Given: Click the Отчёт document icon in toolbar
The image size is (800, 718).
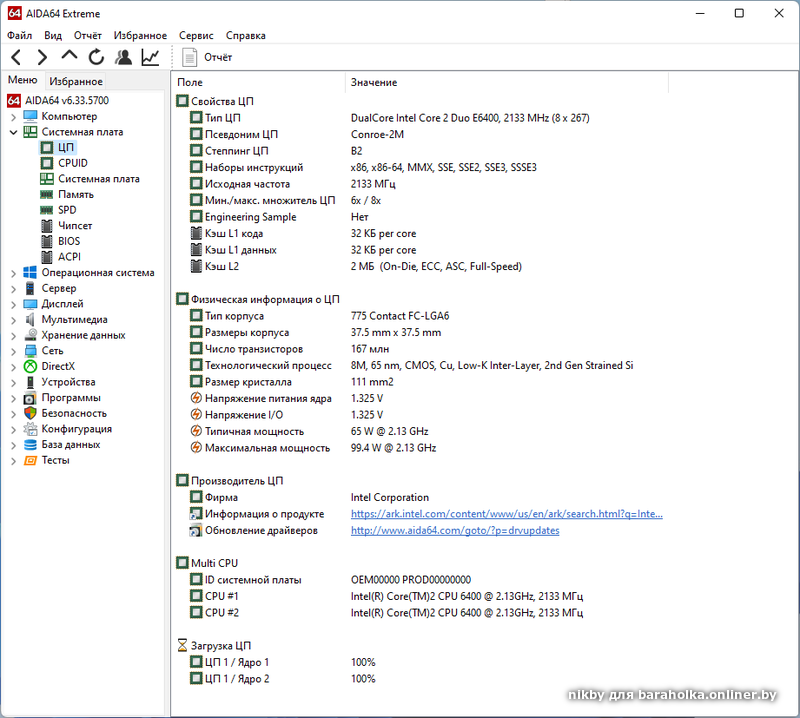Looking at the screenshot, I should click(x=189, y=57).
